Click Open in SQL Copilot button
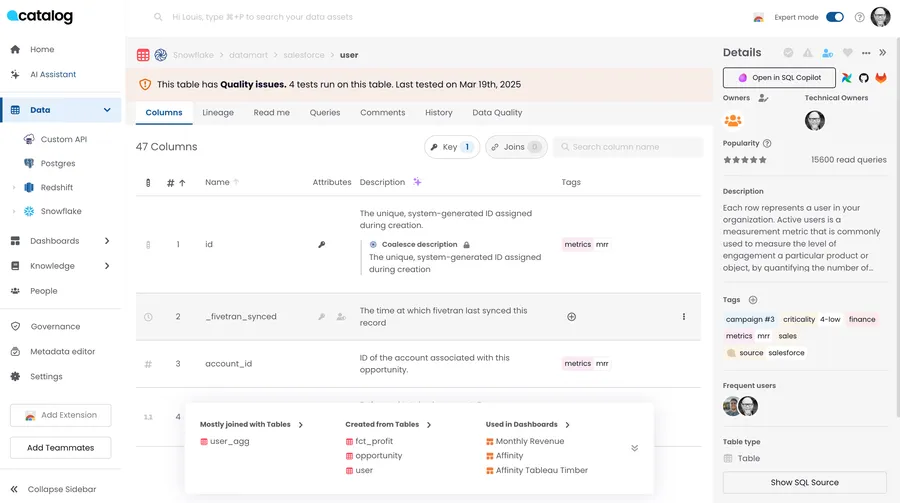 click(x=779, y=78)
